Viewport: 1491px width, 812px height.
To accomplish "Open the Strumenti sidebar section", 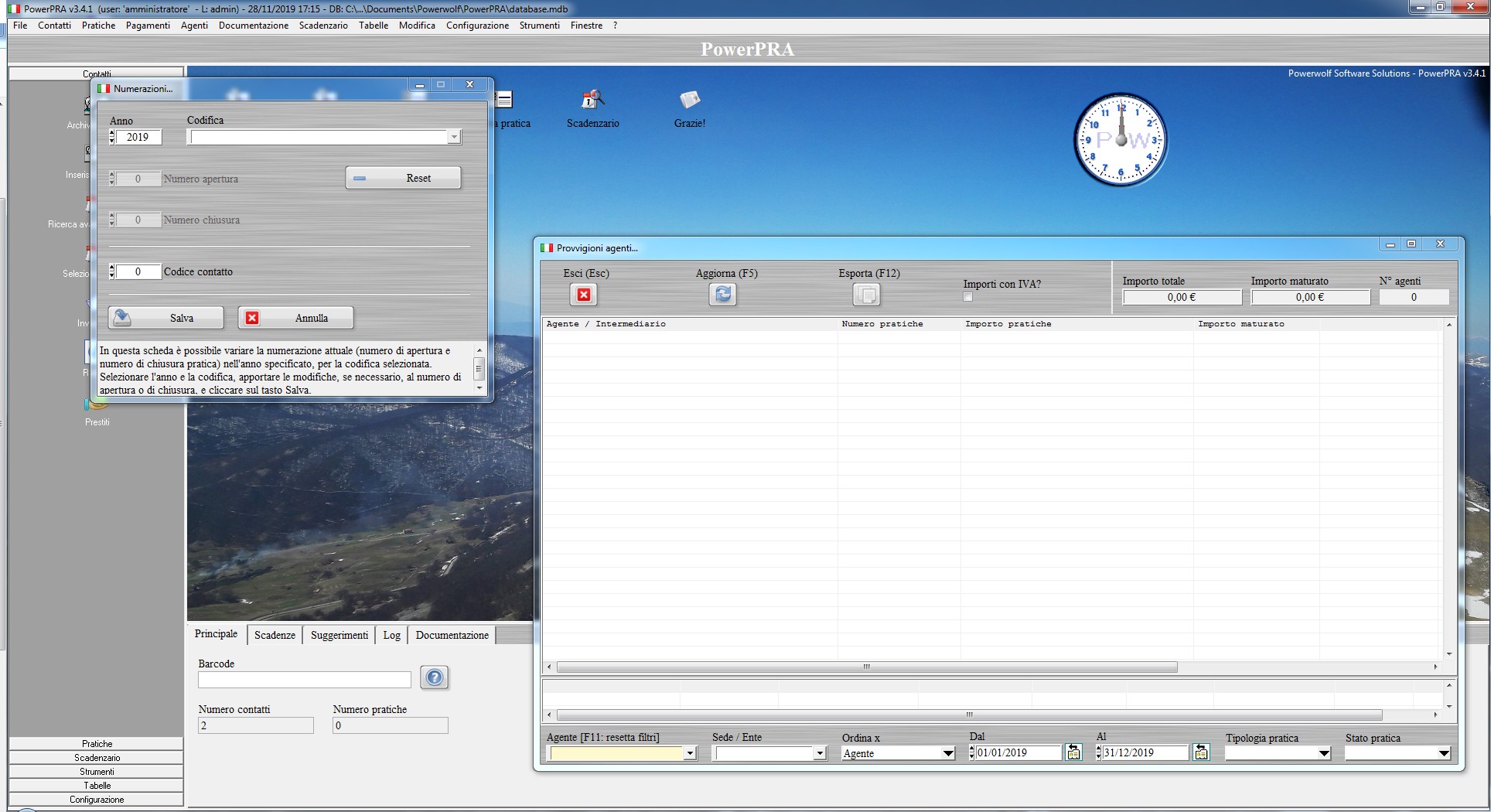I will pos(97,771).
